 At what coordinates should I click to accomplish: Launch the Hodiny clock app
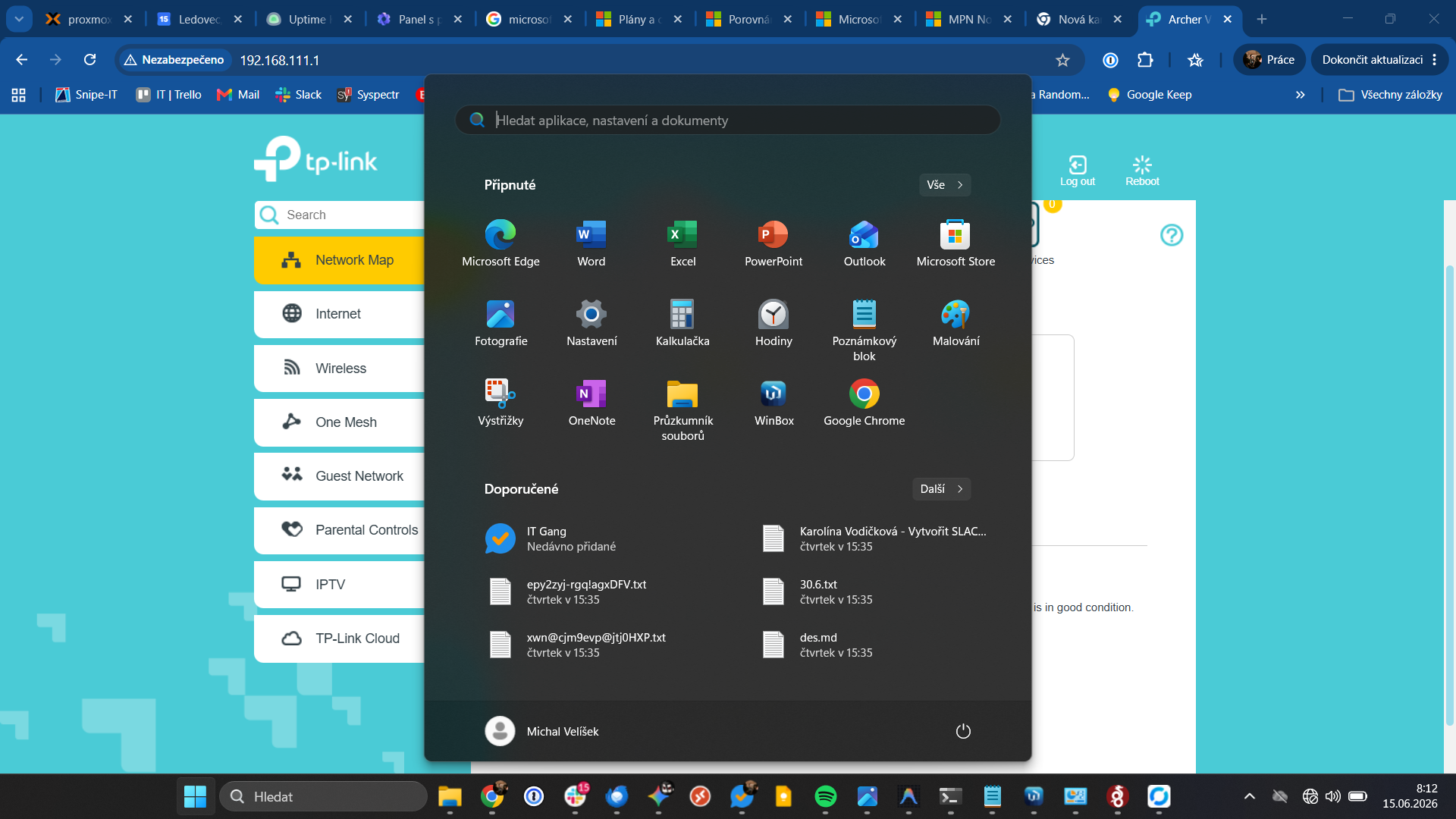(x=773, y=323)
